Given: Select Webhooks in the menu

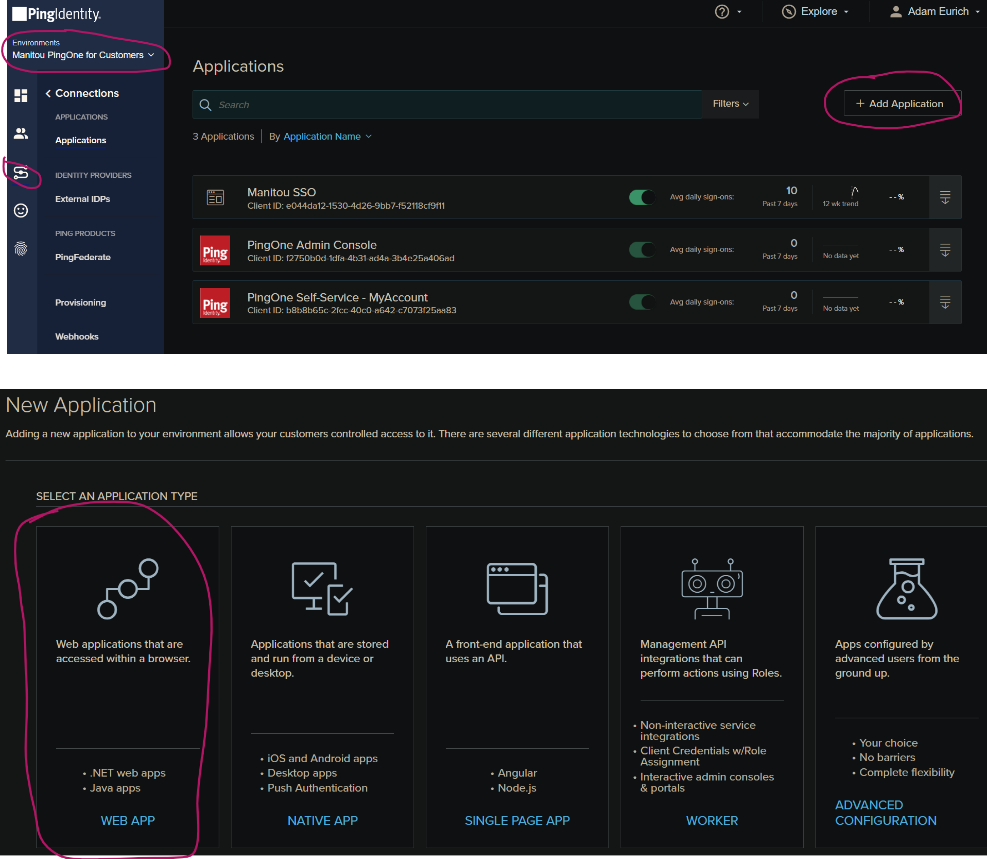Looking at the screenshot, I should coord(77,337).
